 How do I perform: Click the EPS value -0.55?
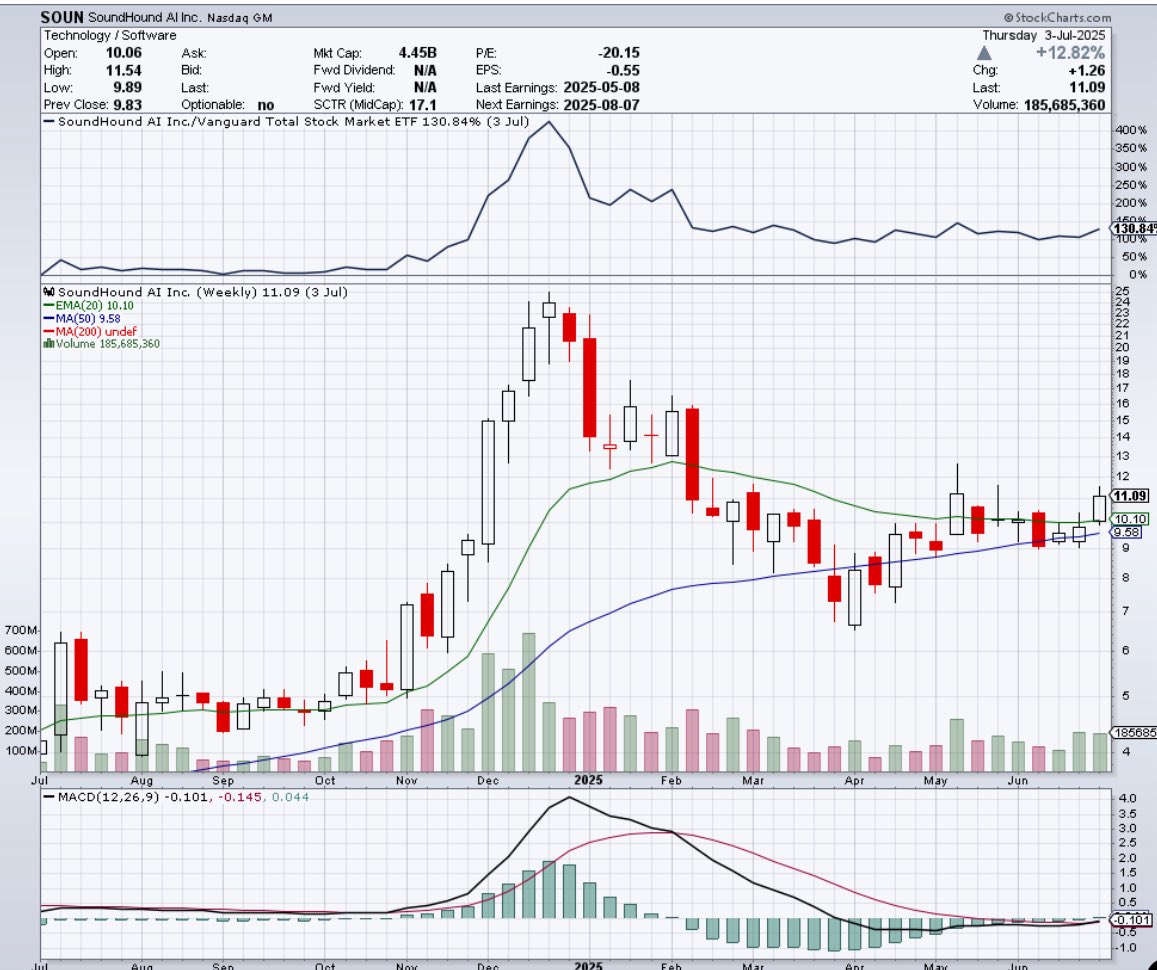point(624,70)
